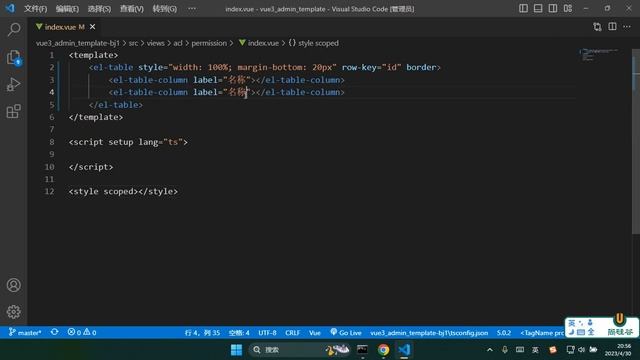Open Windows Start button
The height and width of the screenshot is (360, 640).
236,350
